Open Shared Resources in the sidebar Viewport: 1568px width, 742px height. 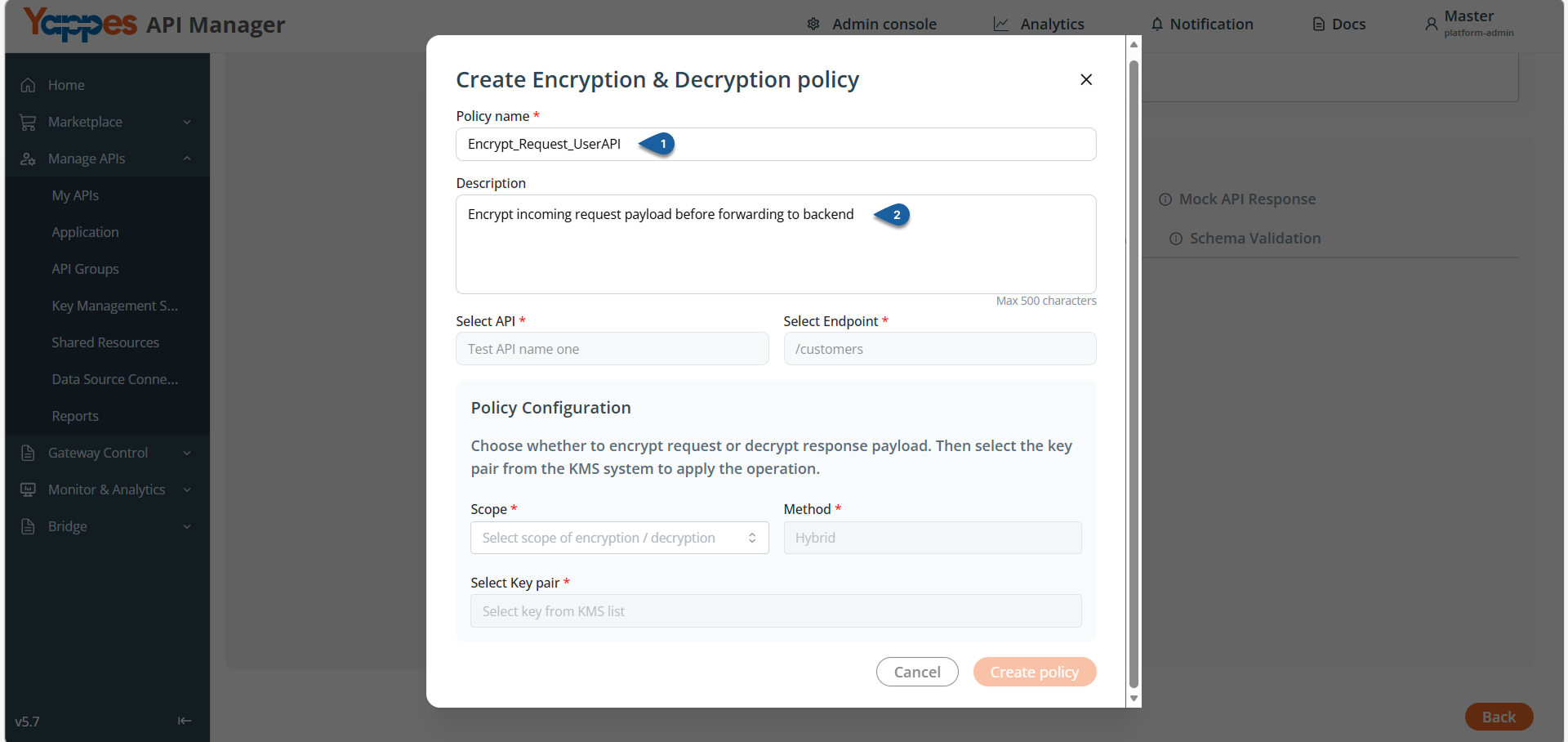(x=105, y=342)
